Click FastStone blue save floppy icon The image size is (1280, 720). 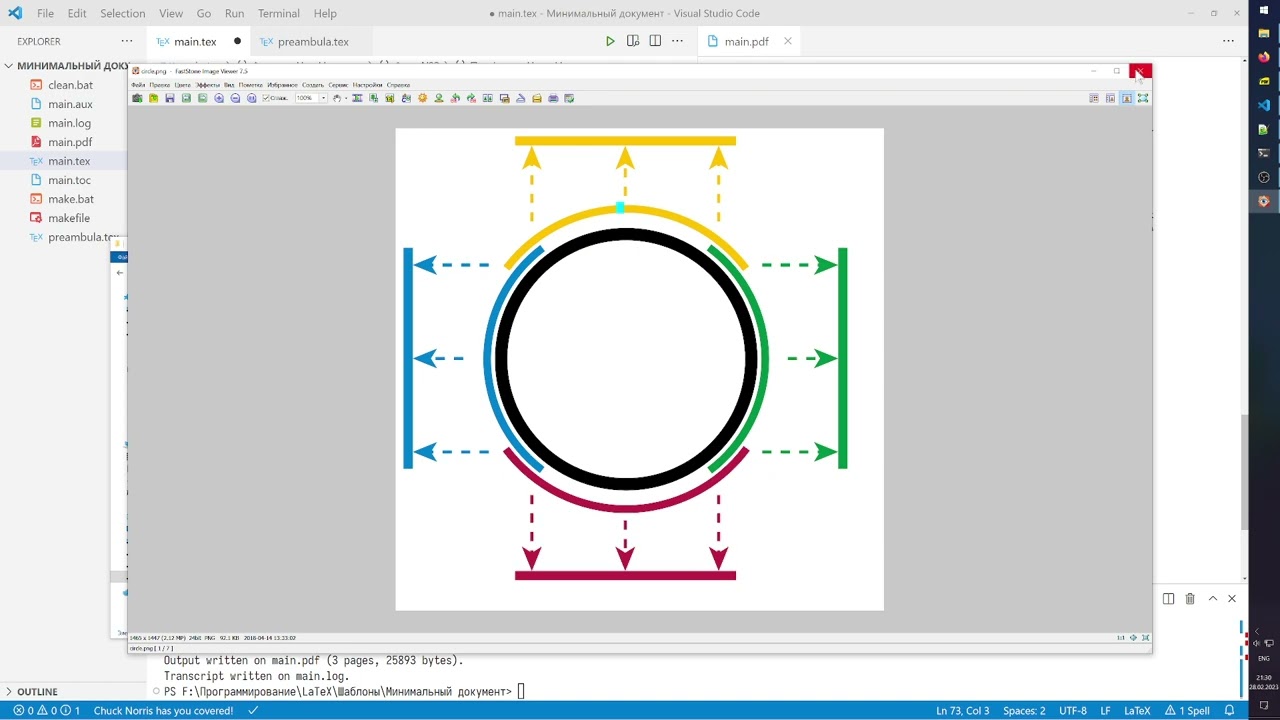170,98
